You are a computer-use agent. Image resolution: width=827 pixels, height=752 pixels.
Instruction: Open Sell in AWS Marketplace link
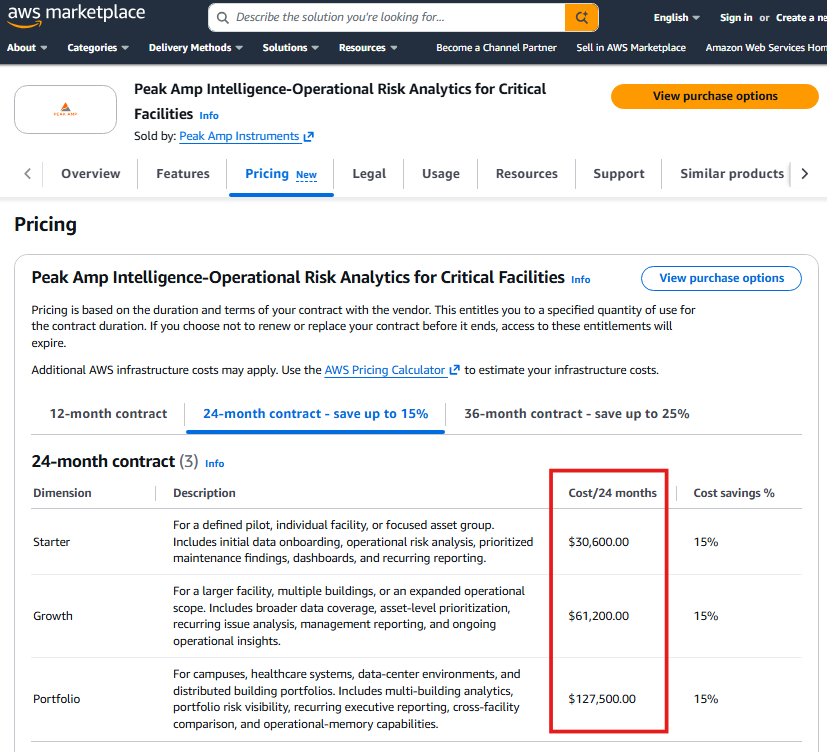631,47
